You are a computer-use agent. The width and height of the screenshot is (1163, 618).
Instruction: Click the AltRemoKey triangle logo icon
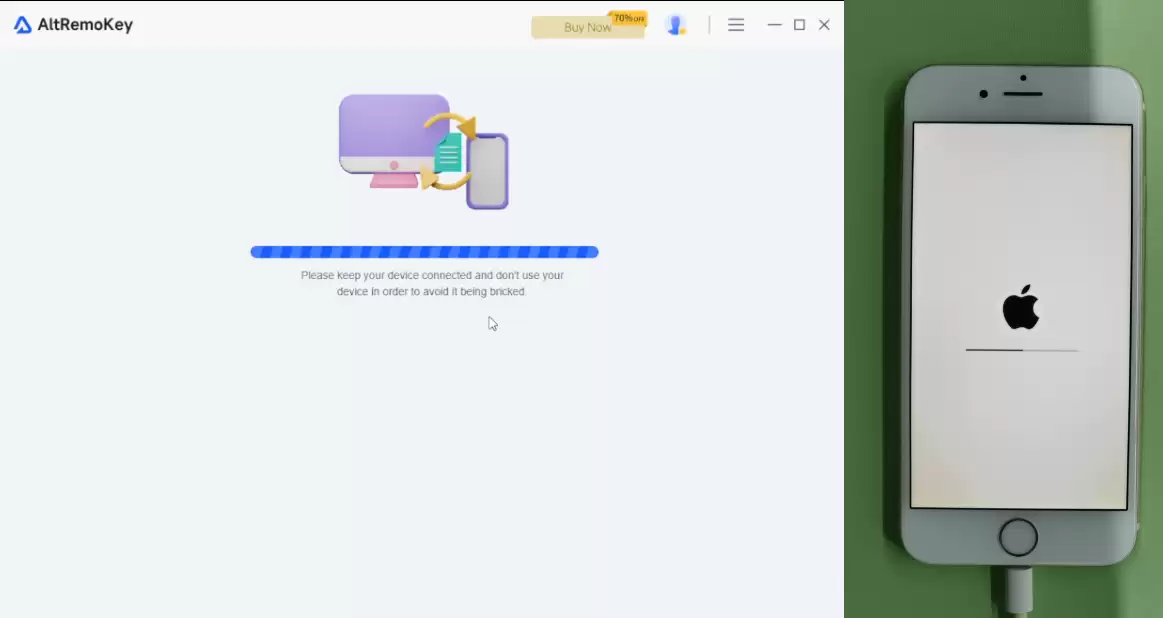click(22, 25)
